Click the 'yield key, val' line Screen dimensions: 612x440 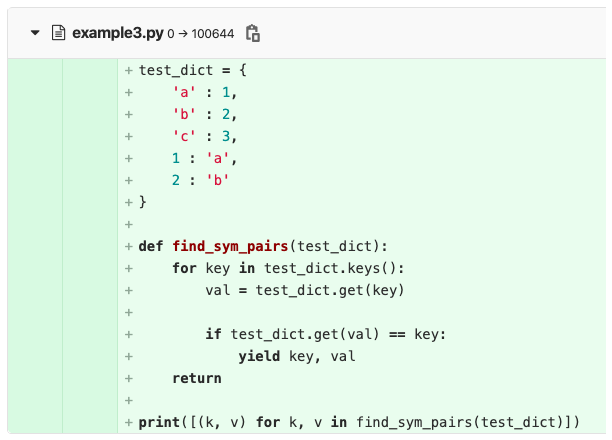[x=296, y=356]
